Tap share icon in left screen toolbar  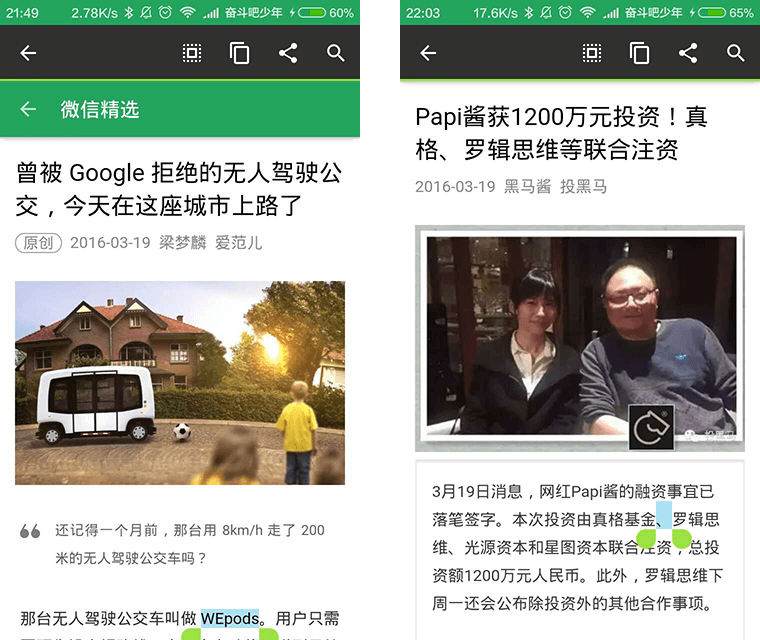tap(288, 53)
